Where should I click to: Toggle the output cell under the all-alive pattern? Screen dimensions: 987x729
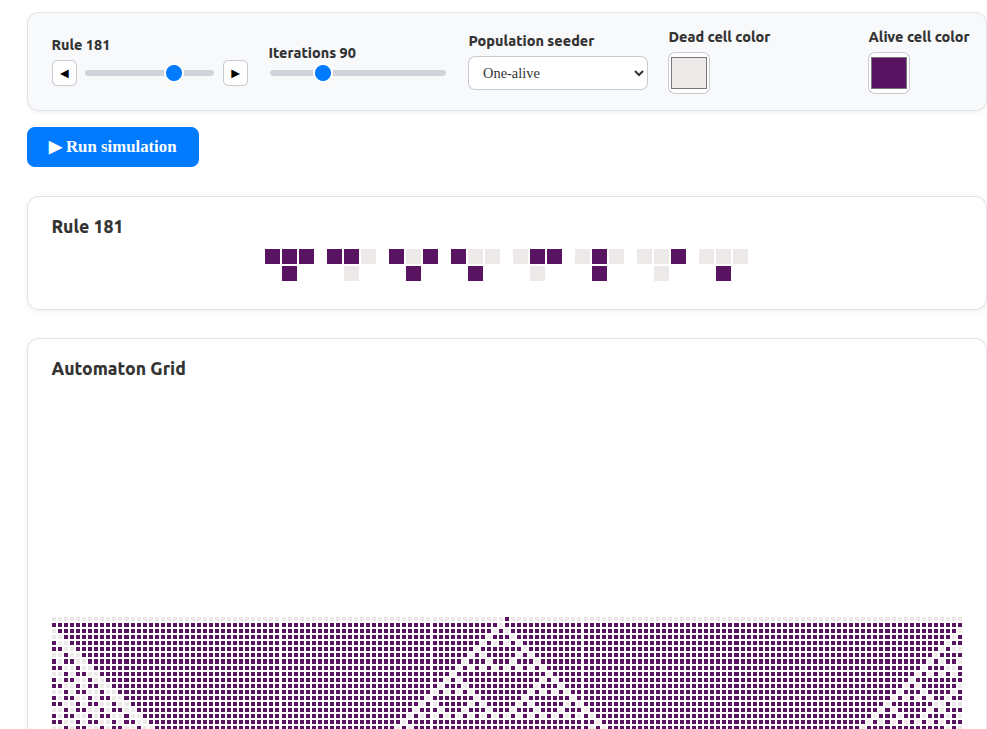(x=288, y=272)
